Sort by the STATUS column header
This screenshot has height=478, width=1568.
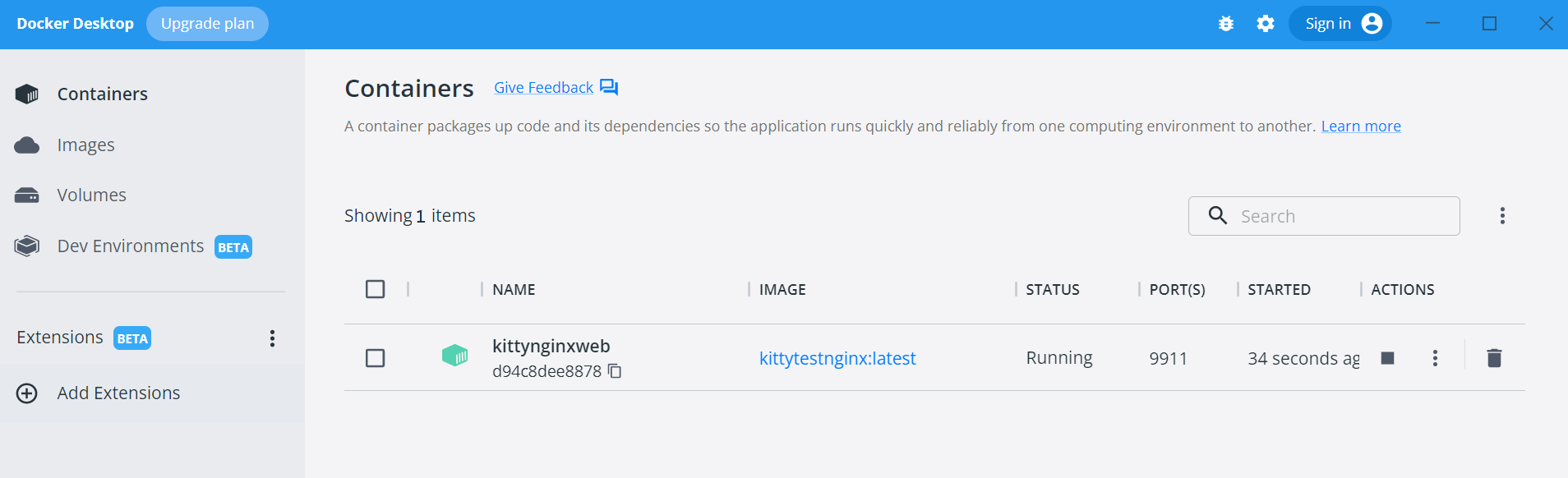coord(1053,290)
